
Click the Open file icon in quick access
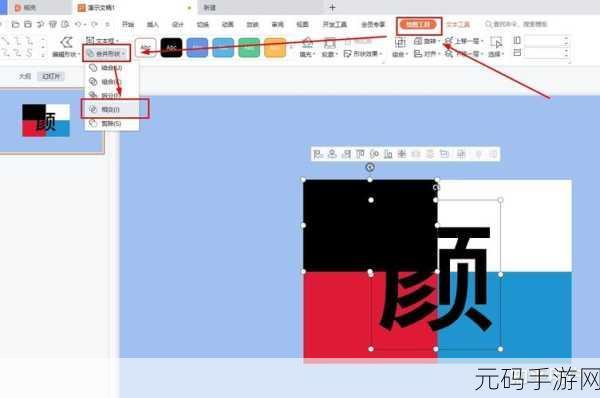[x=16, y=24]
